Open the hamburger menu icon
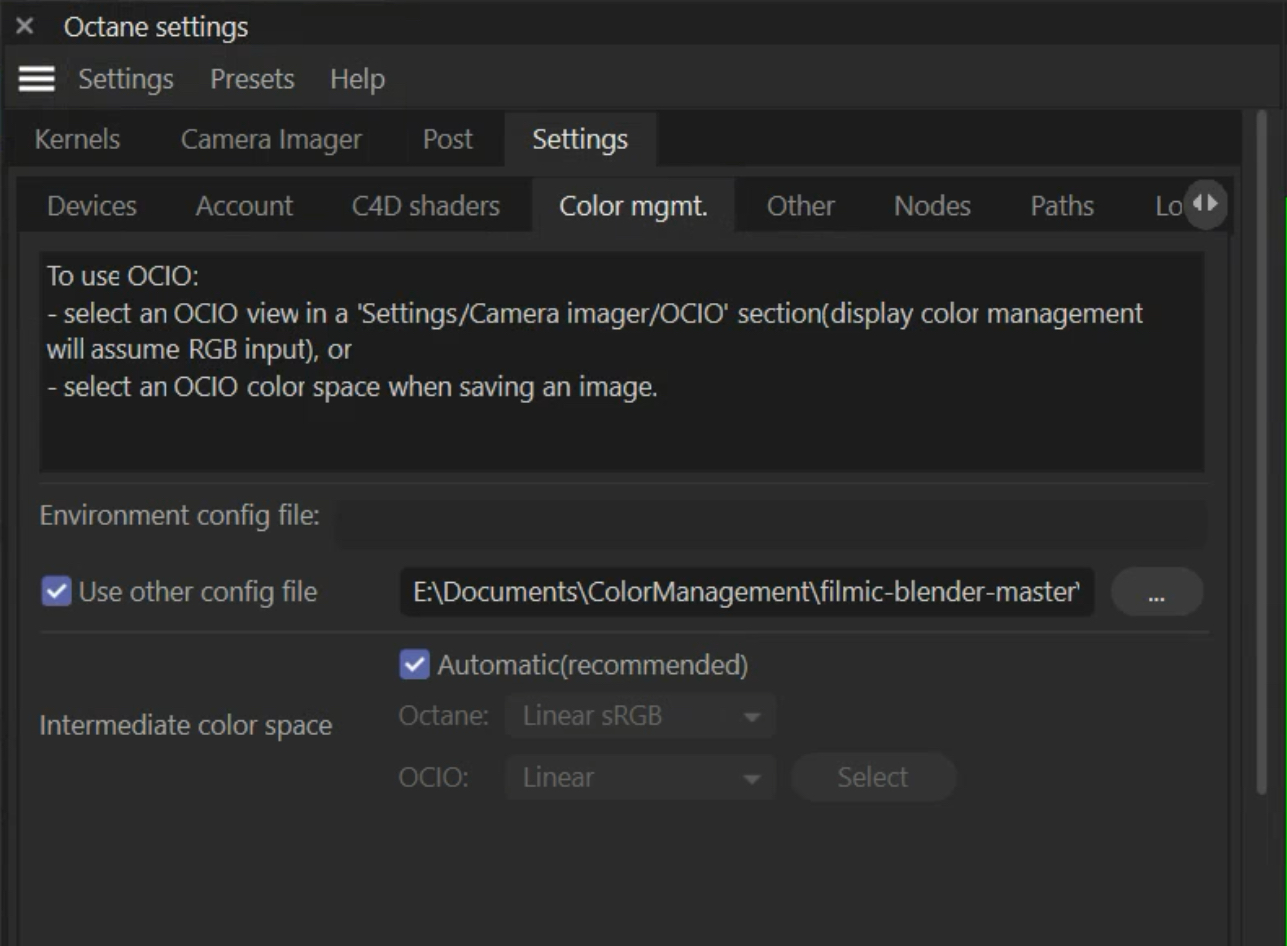 37,79
